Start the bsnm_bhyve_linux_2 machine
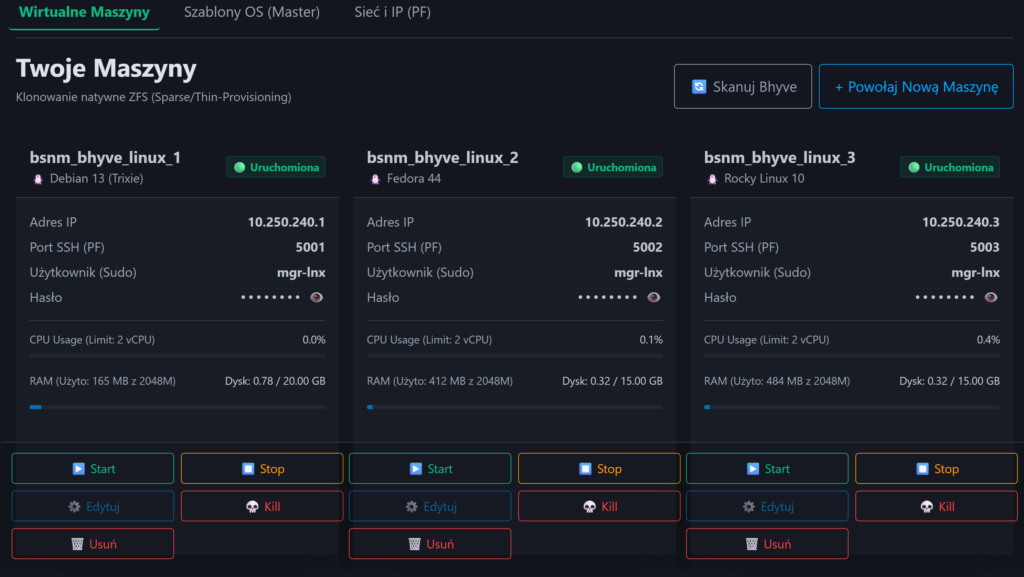Screen dimensions: 1024x577 click(430, 469)
